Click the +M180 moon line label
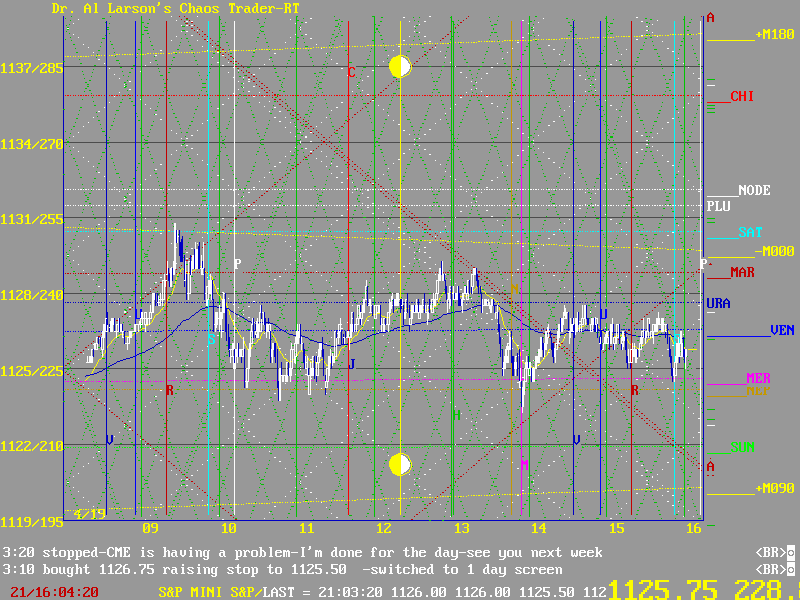The height and width of the screenshot is (600, 800). click(x=774, y=35)
